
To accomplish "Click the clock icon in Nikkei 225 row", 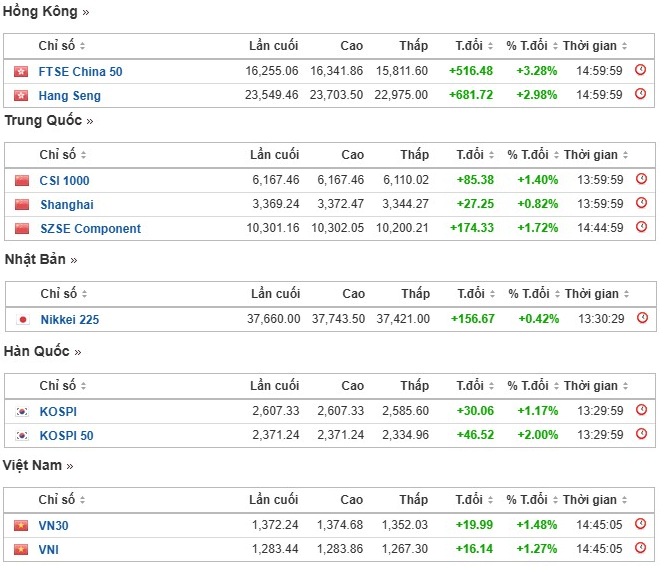I will click(x=643, y=319).
